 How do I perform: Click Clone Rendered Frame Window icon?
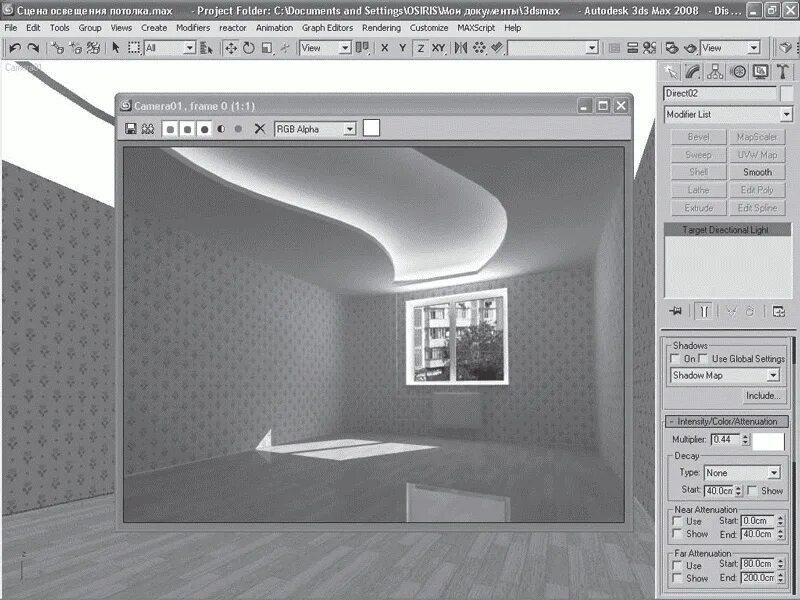[x=148, y=129]
